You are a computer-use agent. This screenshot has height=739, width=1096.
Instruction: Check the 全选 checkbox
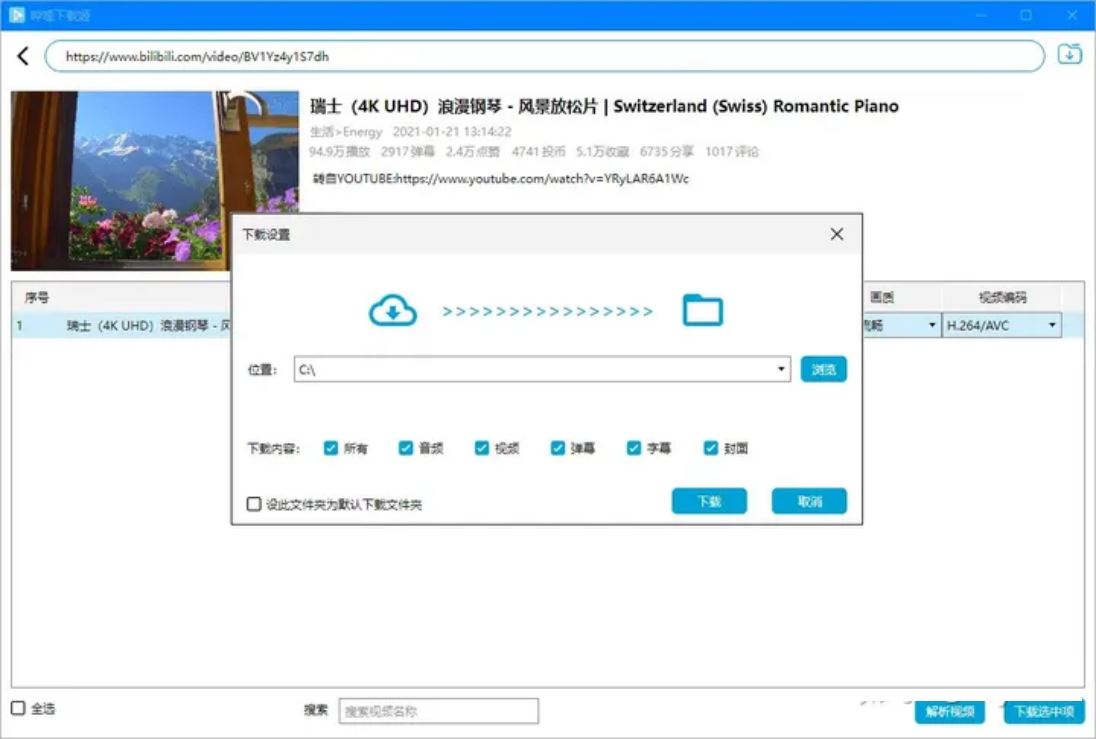click(18, 708)
